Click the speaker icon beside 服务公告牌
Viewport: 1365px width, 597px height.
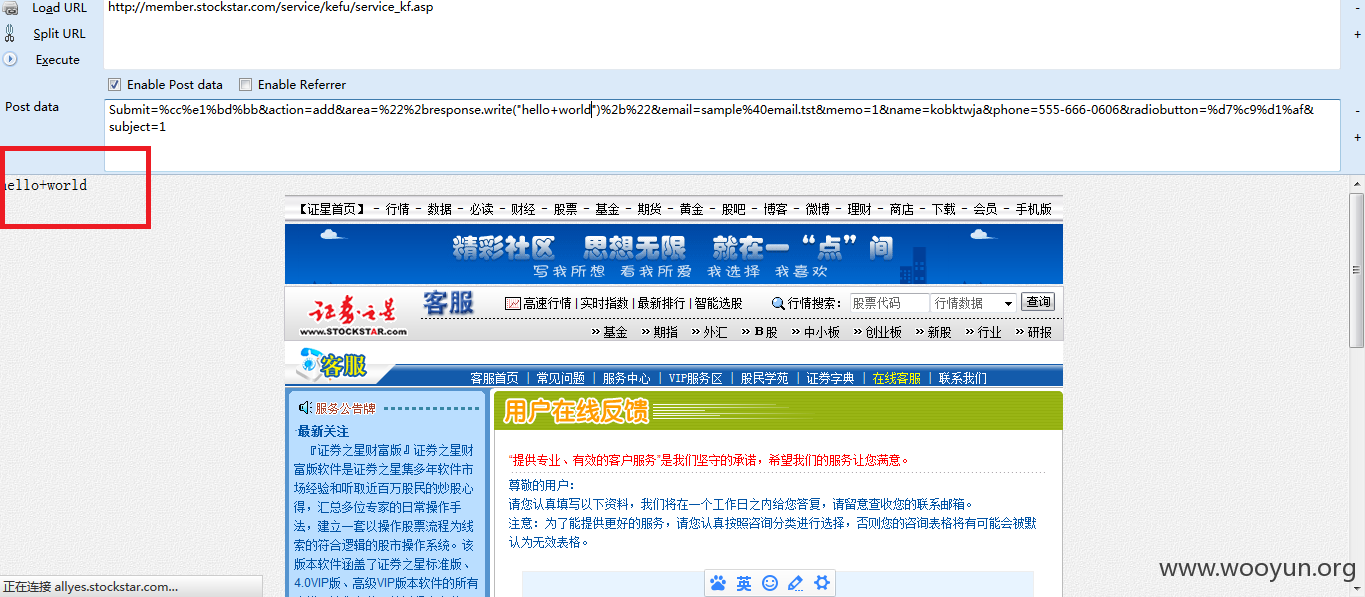tap(305, 408)
